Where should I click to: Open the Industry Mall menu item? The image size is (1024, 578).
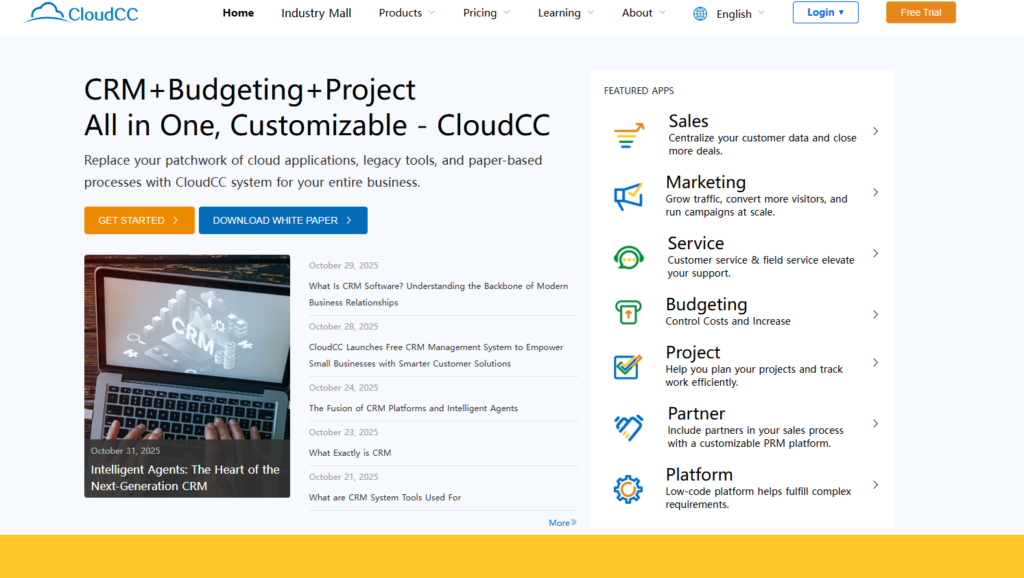click(316, 13)
